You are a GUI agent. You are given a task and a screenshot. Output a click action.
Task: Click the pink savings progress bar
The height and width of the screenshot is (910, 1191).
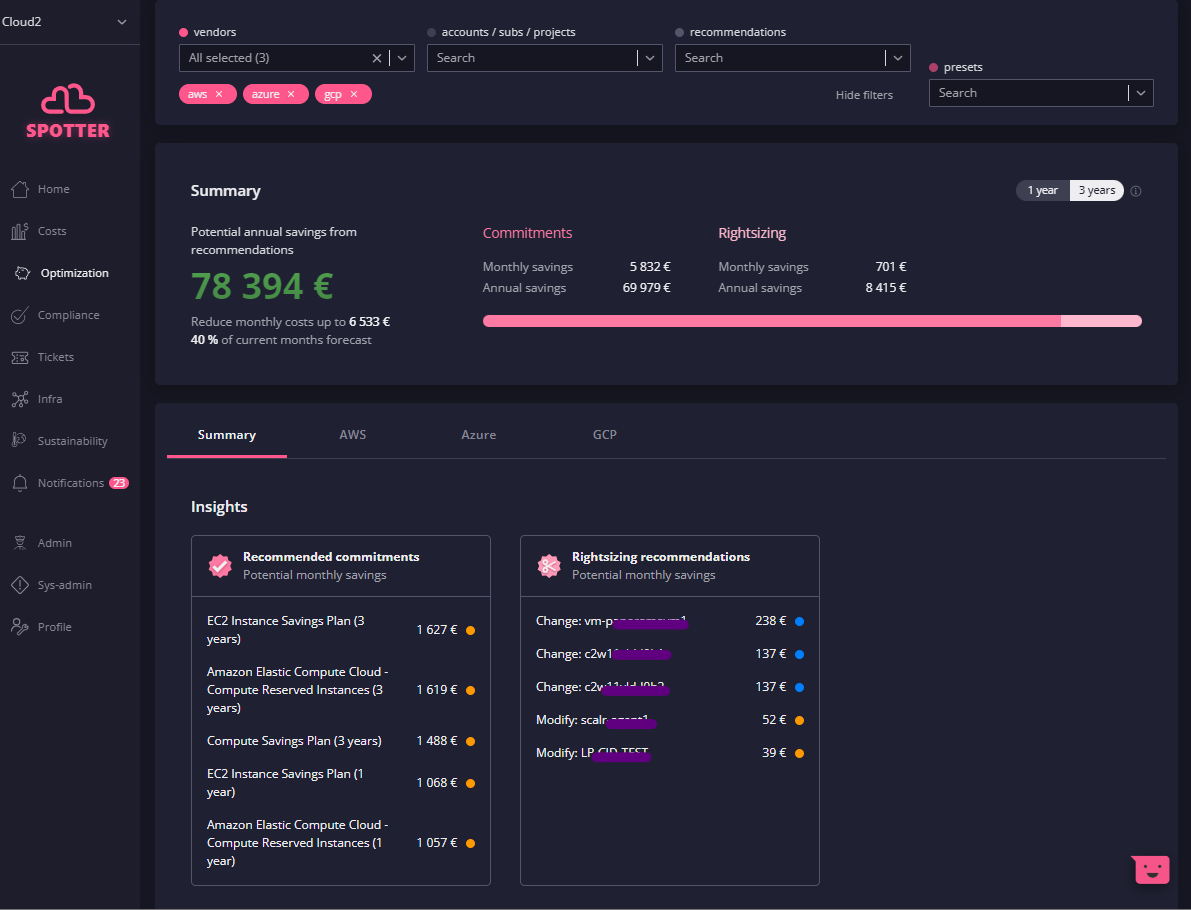[770, 321]
